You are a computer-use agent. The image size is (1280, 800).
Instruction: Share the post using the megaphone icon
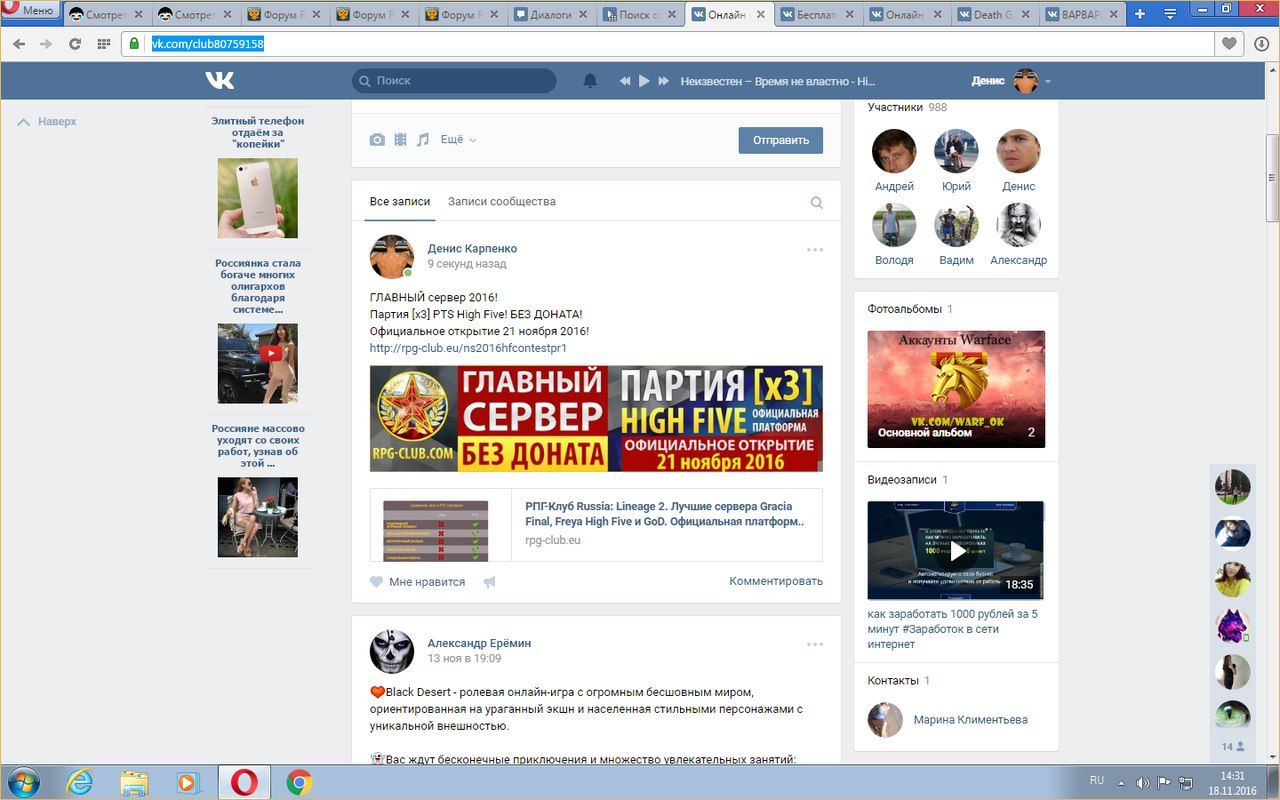coord(490,582)
